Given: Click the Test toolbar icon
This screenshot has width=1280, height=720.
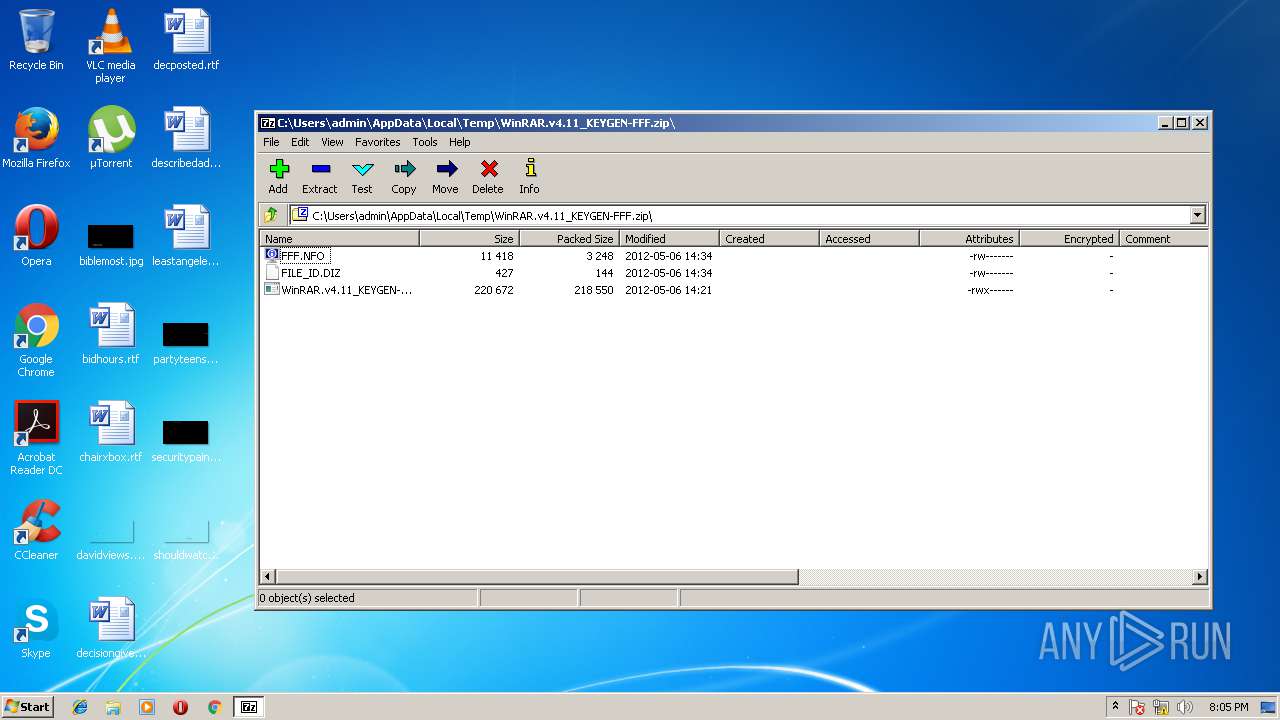Looking at the screenshot, I should tap(362, 176).
